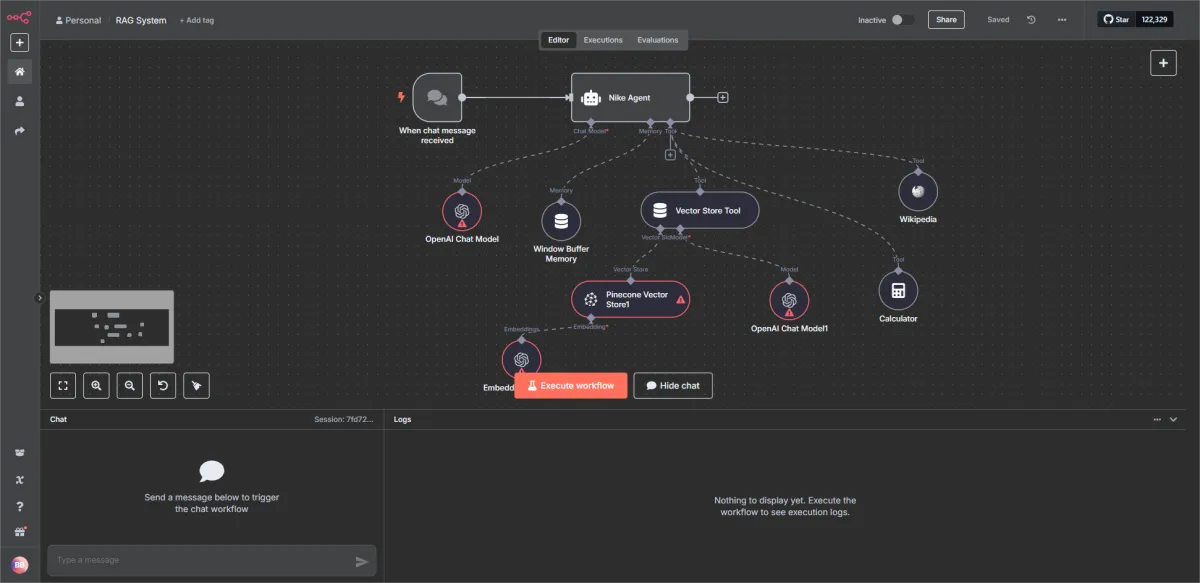
Task: Click the GitHub Star button
Action: [1116, 19]
